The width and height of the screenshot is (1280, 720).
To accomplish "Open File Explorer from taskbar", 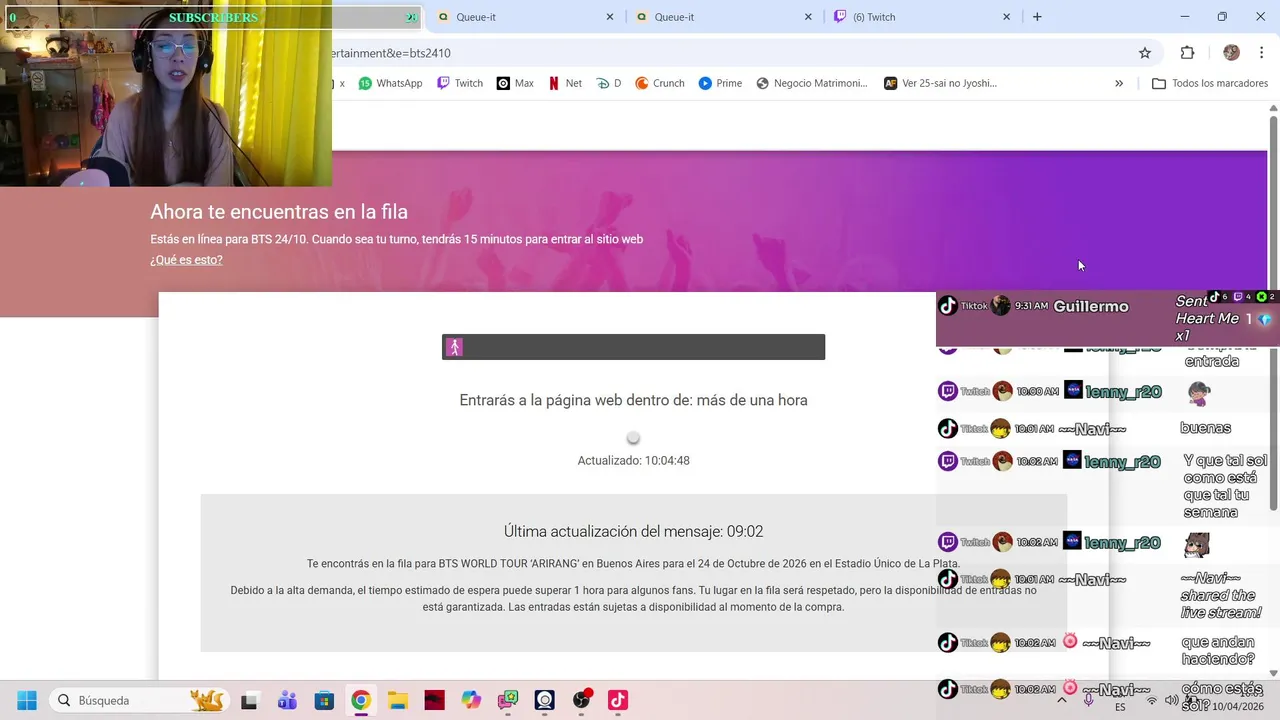I will [397, 700].
